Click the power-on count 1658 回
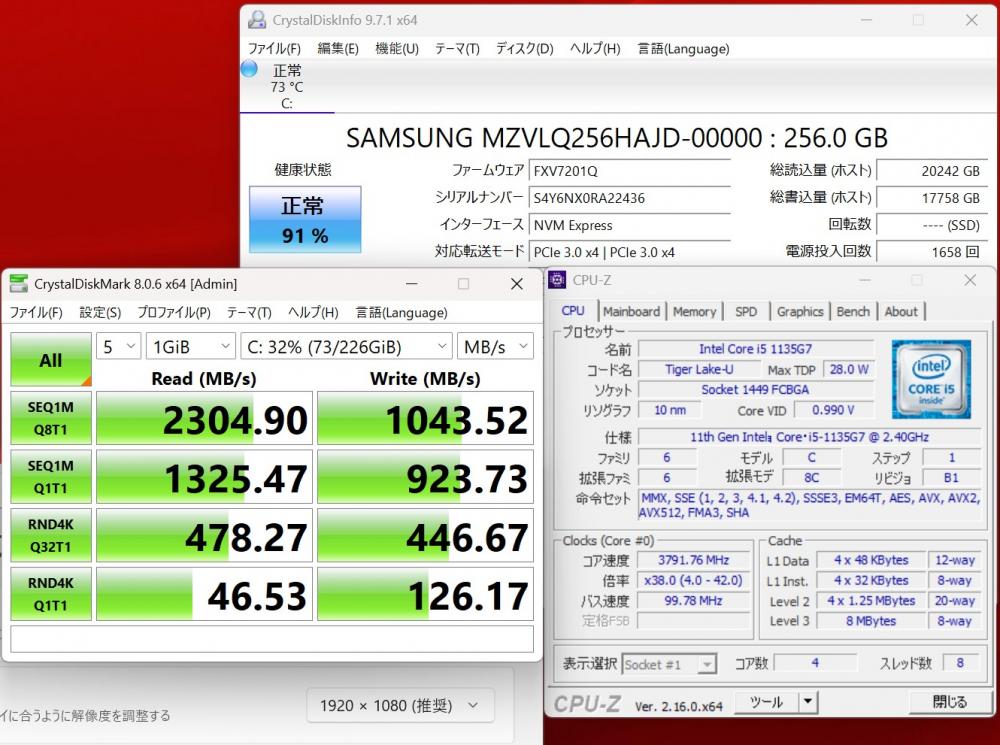Viewport: 1000px width, 745px height. tap(932, 252)
